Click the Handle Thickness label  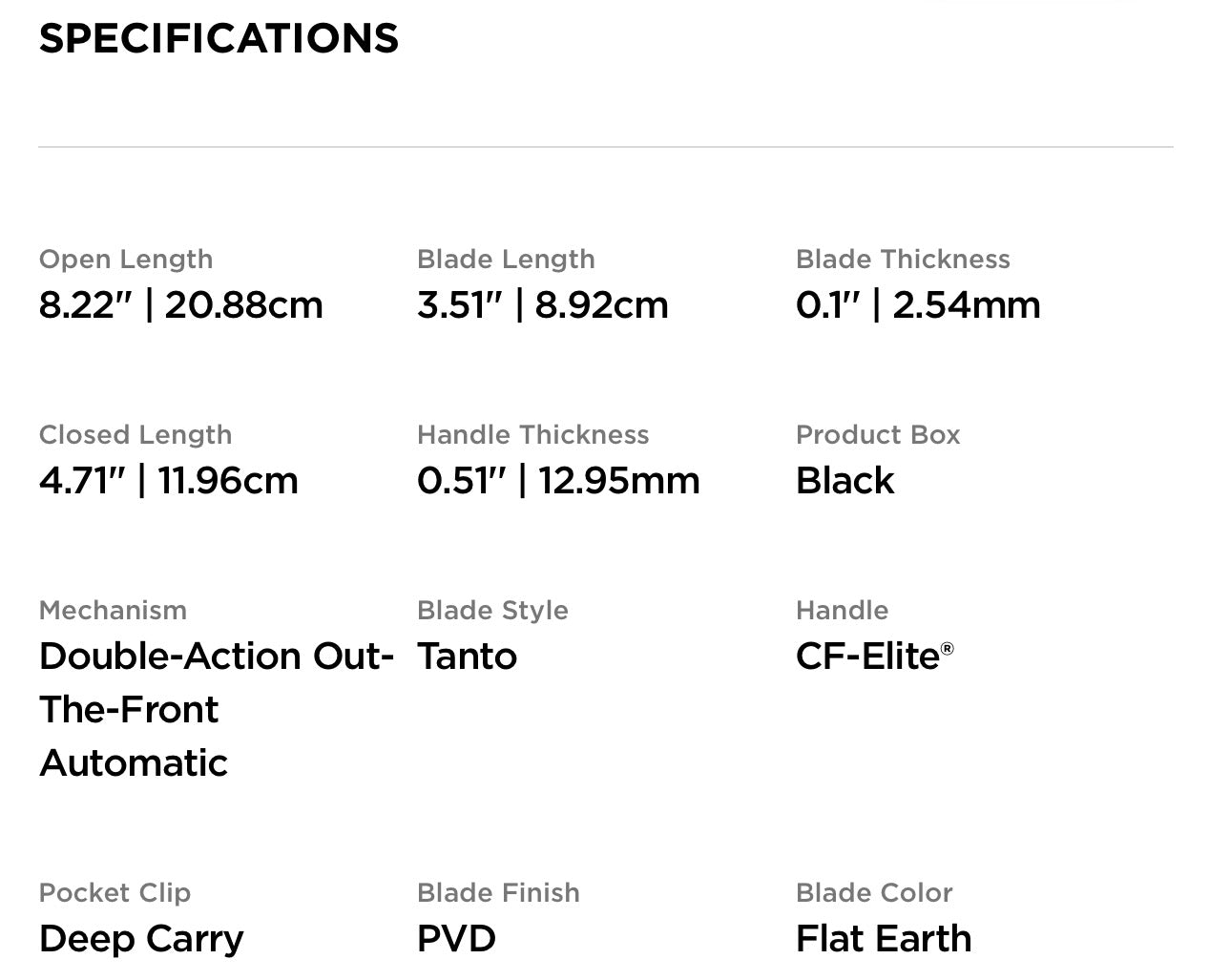click(532, 434)
